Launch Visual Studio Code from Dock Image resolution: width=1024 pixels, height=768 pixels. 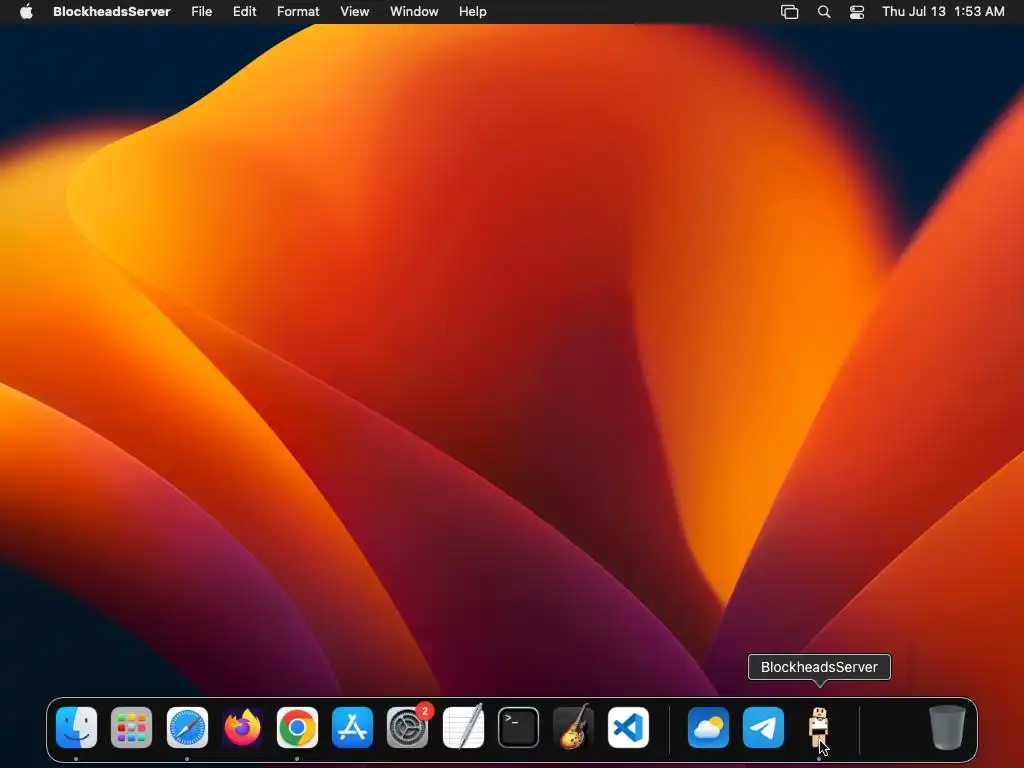pyautogui.click(x=628, y=727)
